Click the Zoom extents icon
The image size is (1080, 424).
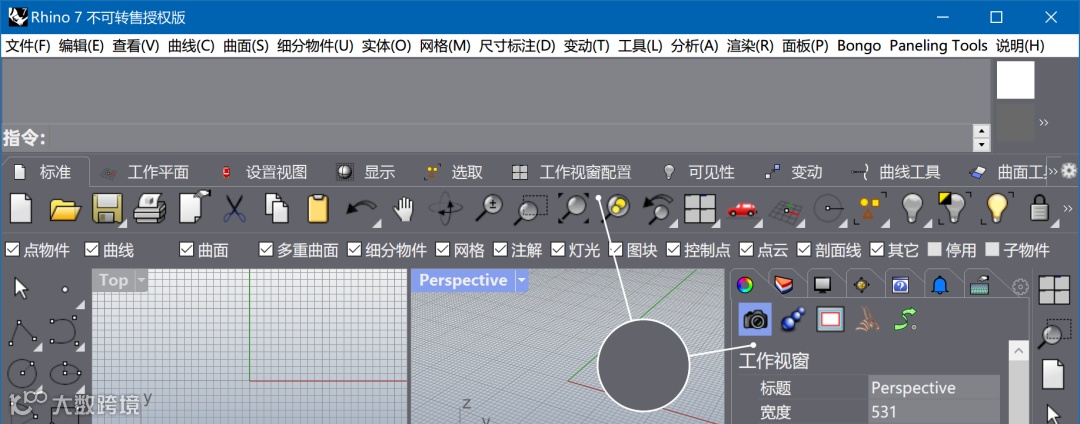(x=573, y=209)
